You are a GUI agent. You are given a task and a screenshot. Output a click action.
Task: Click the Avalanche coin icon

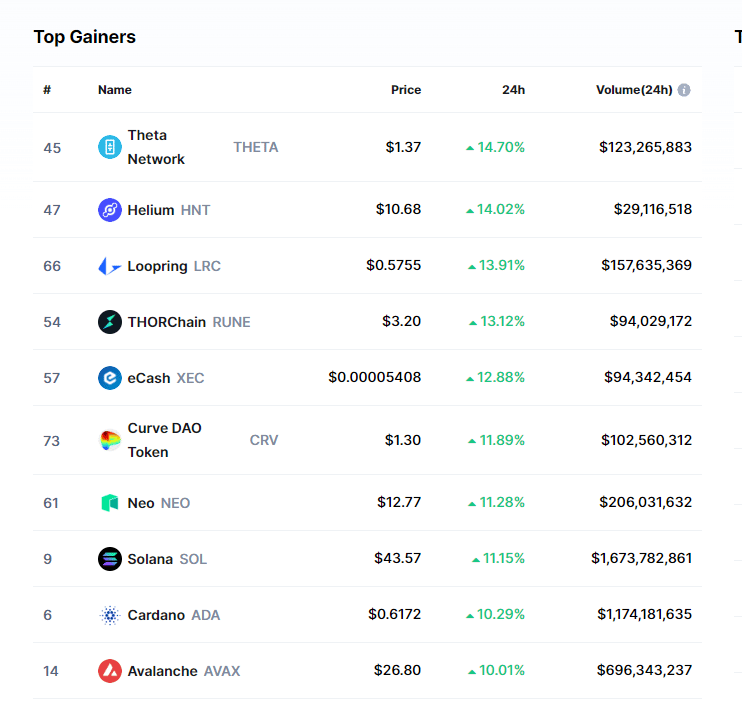[x=110, y=671]
